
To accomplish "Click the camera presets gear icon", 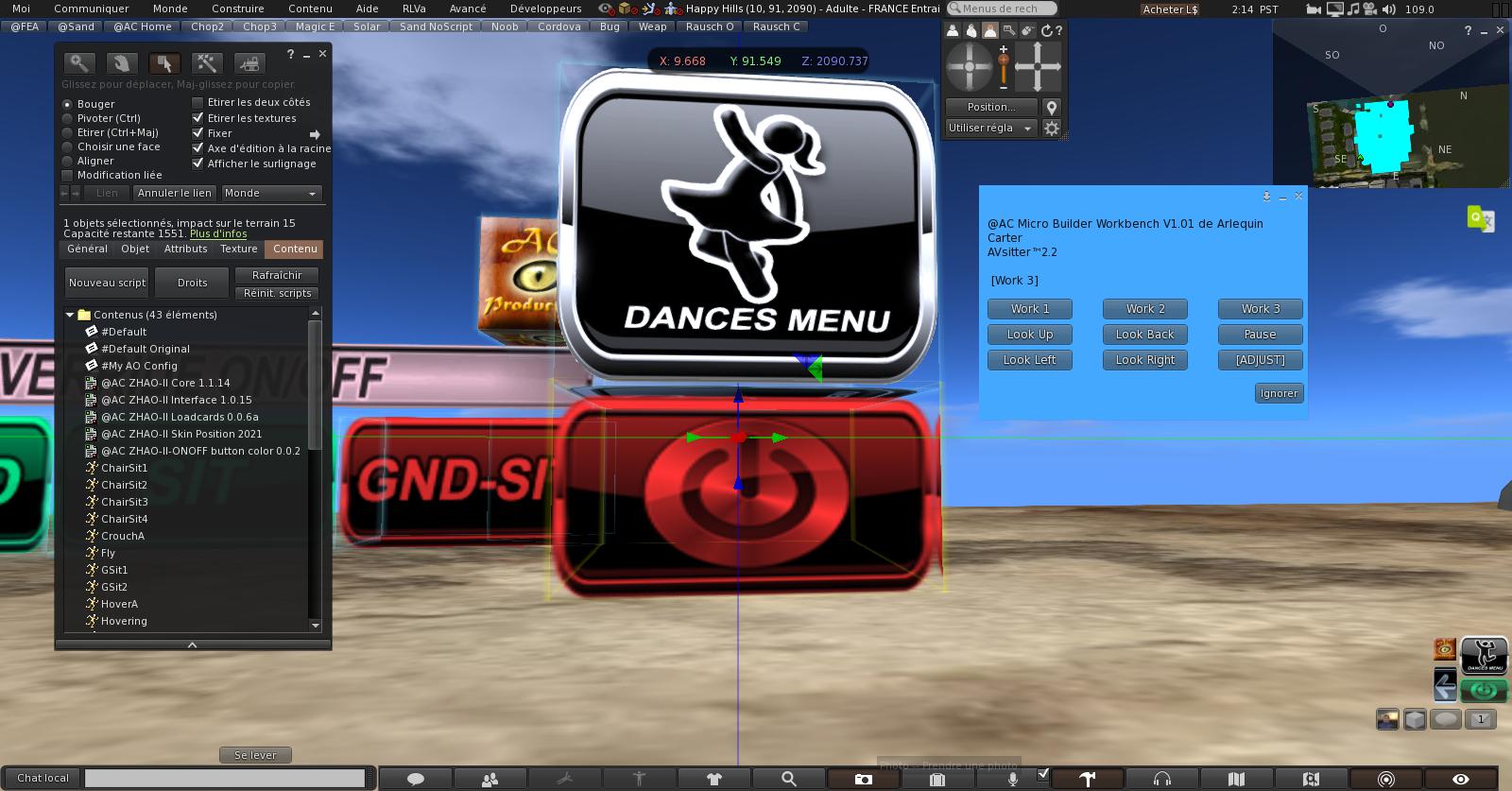I will (x=1051, y=129).
